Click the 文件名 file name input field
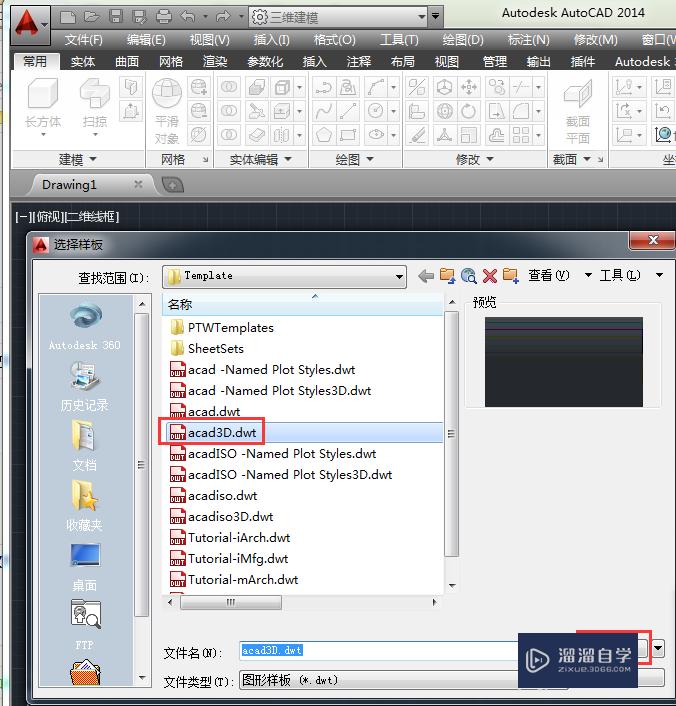 [378, 651]
